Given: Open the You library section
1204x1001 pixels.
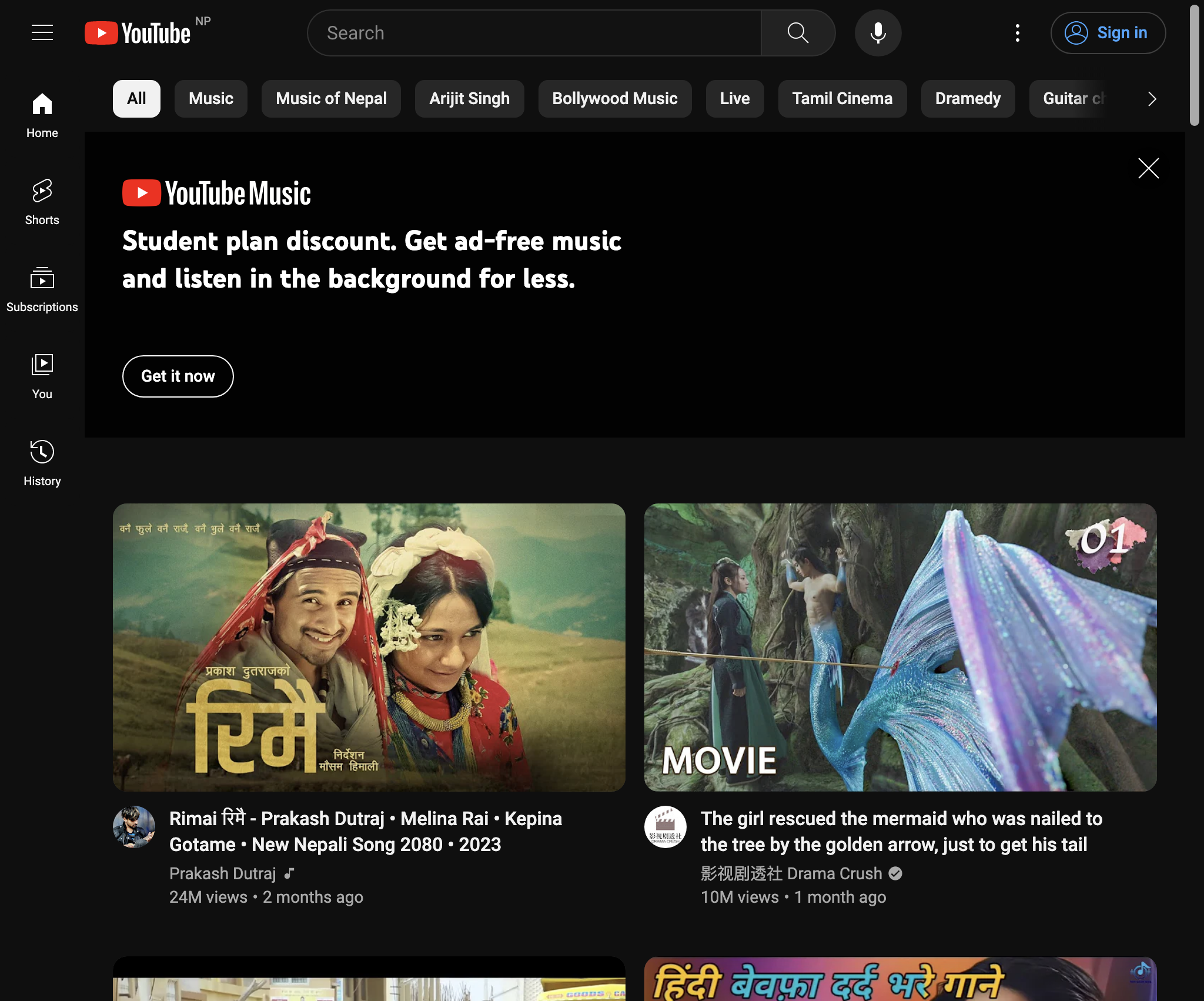Looking at the screenshot, I should point(42,376).
